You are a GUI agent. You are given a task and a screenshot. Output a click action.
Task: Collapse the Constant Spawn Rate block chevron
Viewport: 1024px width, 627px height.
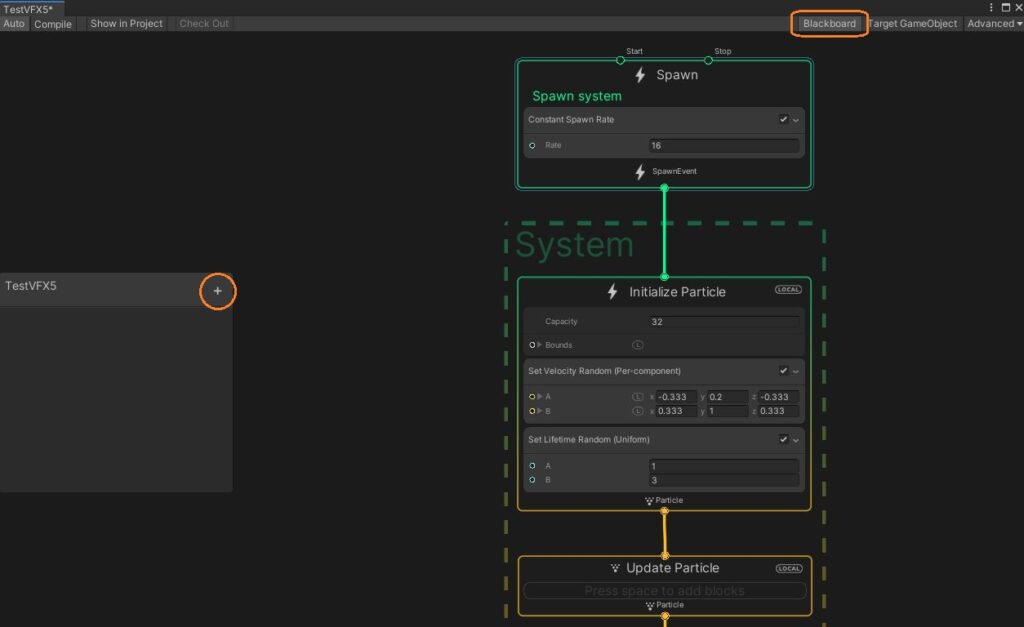coord(796,120)
